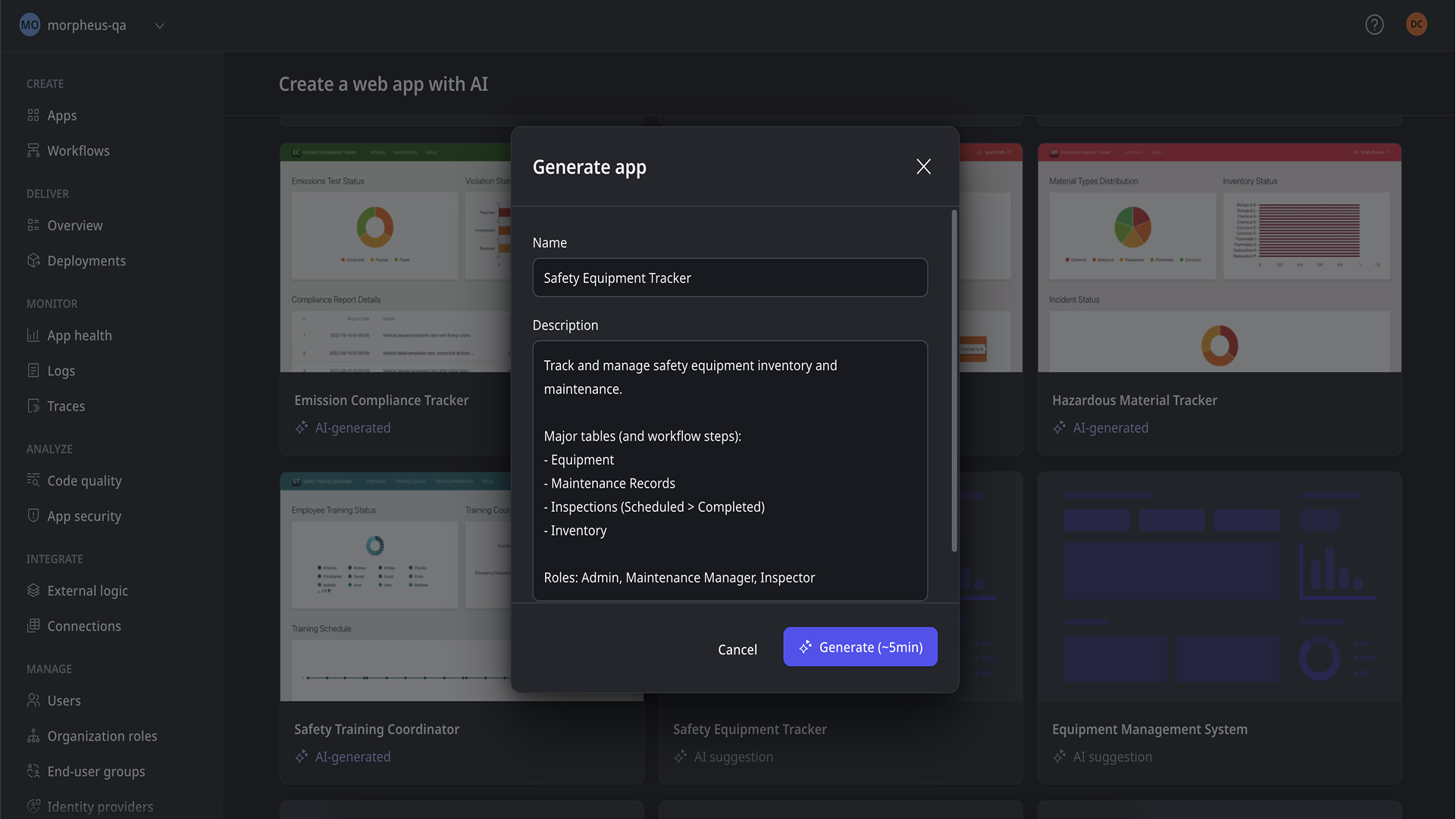Click Safety Training Coordinator preview thumbnail
The height and width of the screenshot is (819, 1456).
tap(396, 587)
